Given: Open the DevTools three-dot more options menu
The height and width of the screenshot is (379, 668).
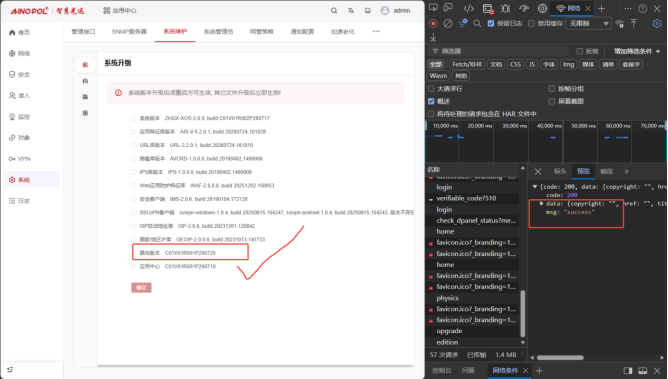Looking at the screenshot, I should click(x=628, y=9).
